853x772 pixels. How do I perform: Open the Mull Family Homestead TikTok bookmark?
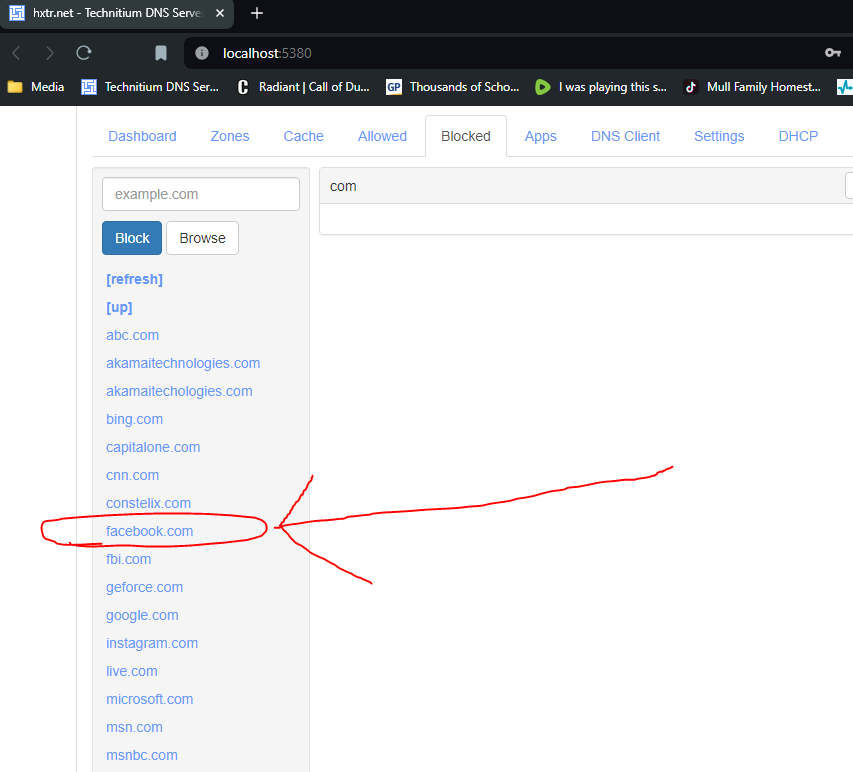click(752, 87)
